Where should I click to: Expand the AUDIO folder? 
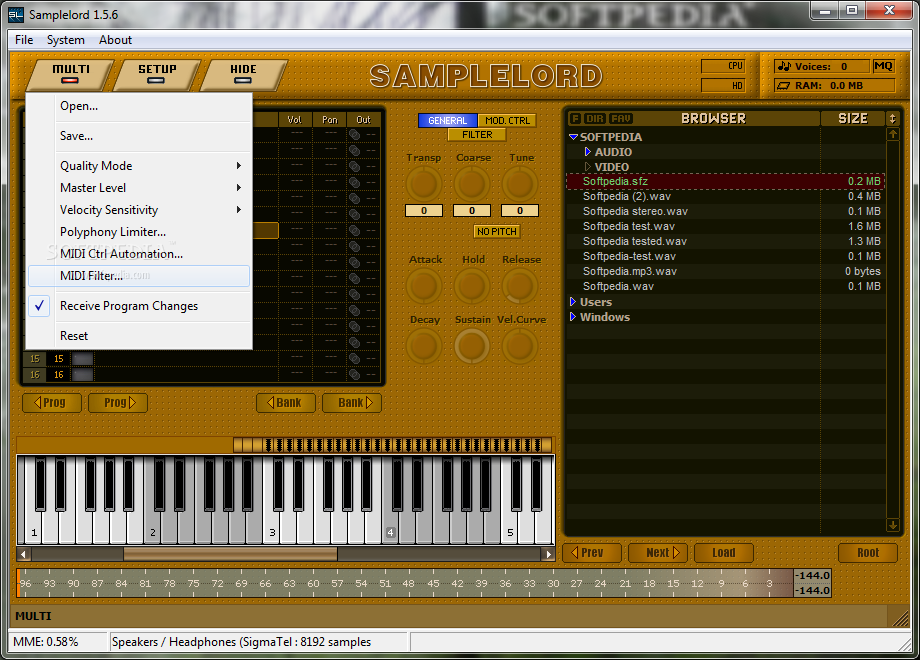[x=587, y=152]
